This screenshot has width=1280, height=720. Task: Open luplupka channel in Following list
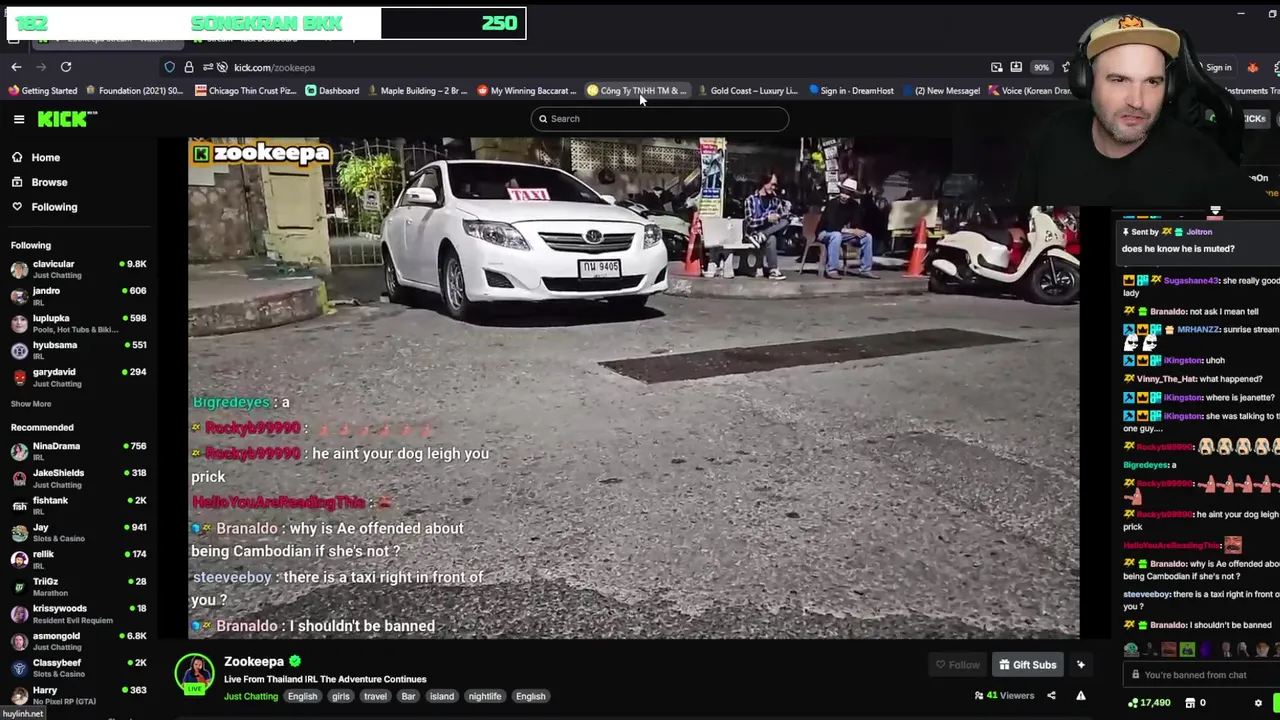click(78, 323)
